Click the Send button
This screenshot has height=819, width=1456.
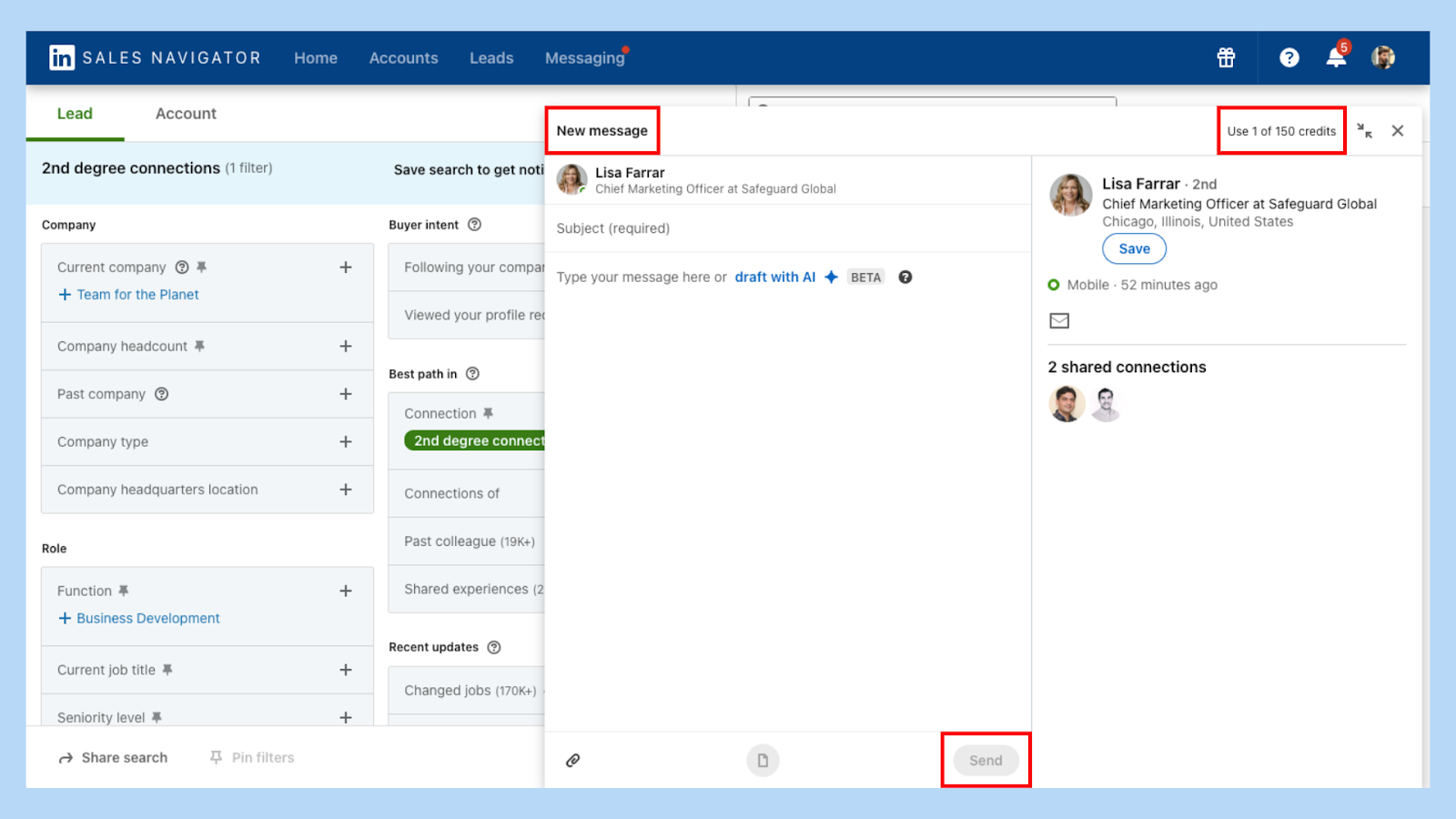click(986, 760)
